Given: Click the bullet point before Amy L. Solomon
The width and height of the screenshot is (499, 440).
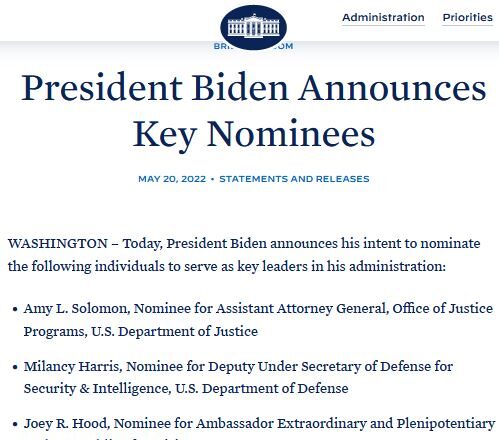Looking at the screenshot, I should click(x=15, y=309).
